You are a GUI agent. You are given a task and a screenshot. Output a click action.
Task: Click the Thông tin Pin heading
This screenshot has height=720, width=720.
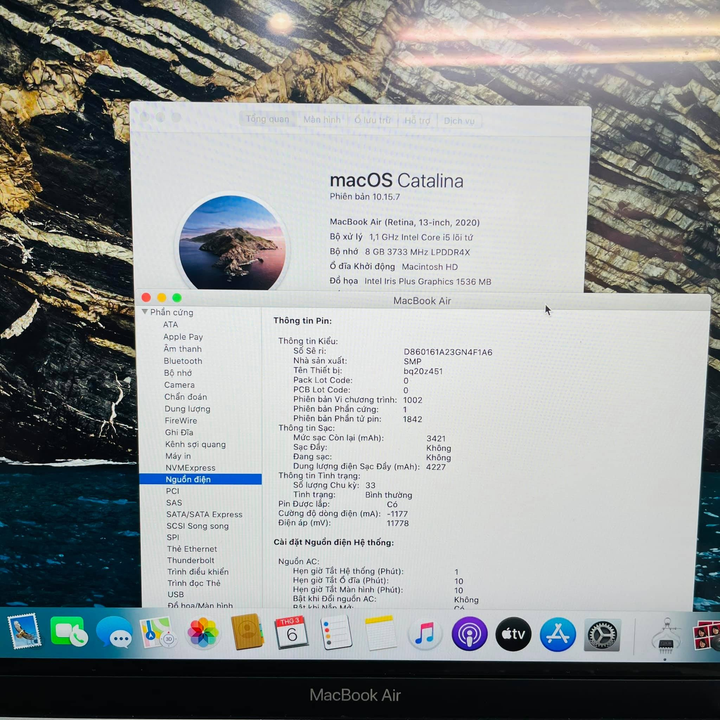(x=303, y=321)
